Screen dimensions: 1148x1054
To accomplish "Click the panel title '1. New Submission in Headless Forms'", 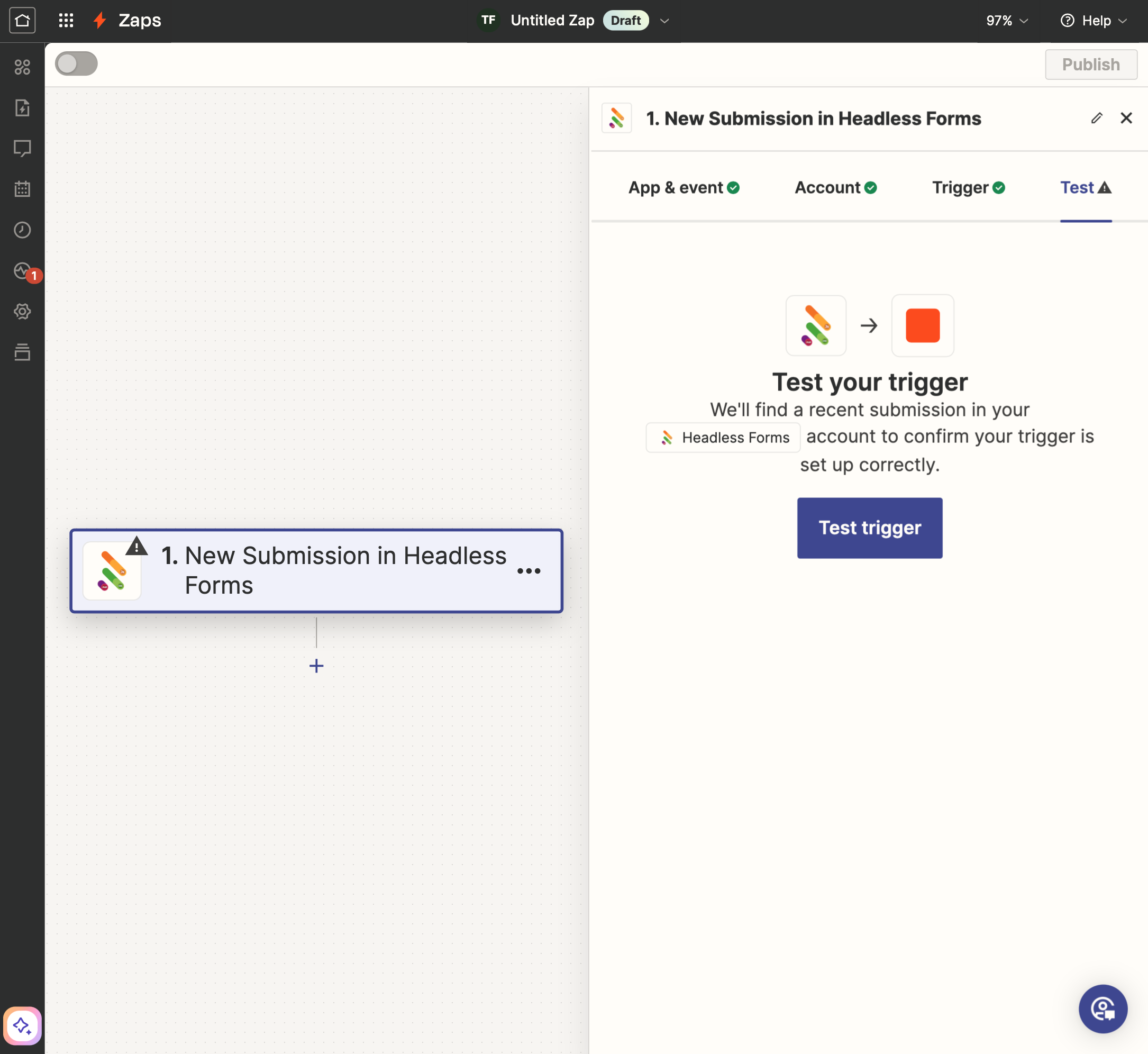I will click(813, 119).
